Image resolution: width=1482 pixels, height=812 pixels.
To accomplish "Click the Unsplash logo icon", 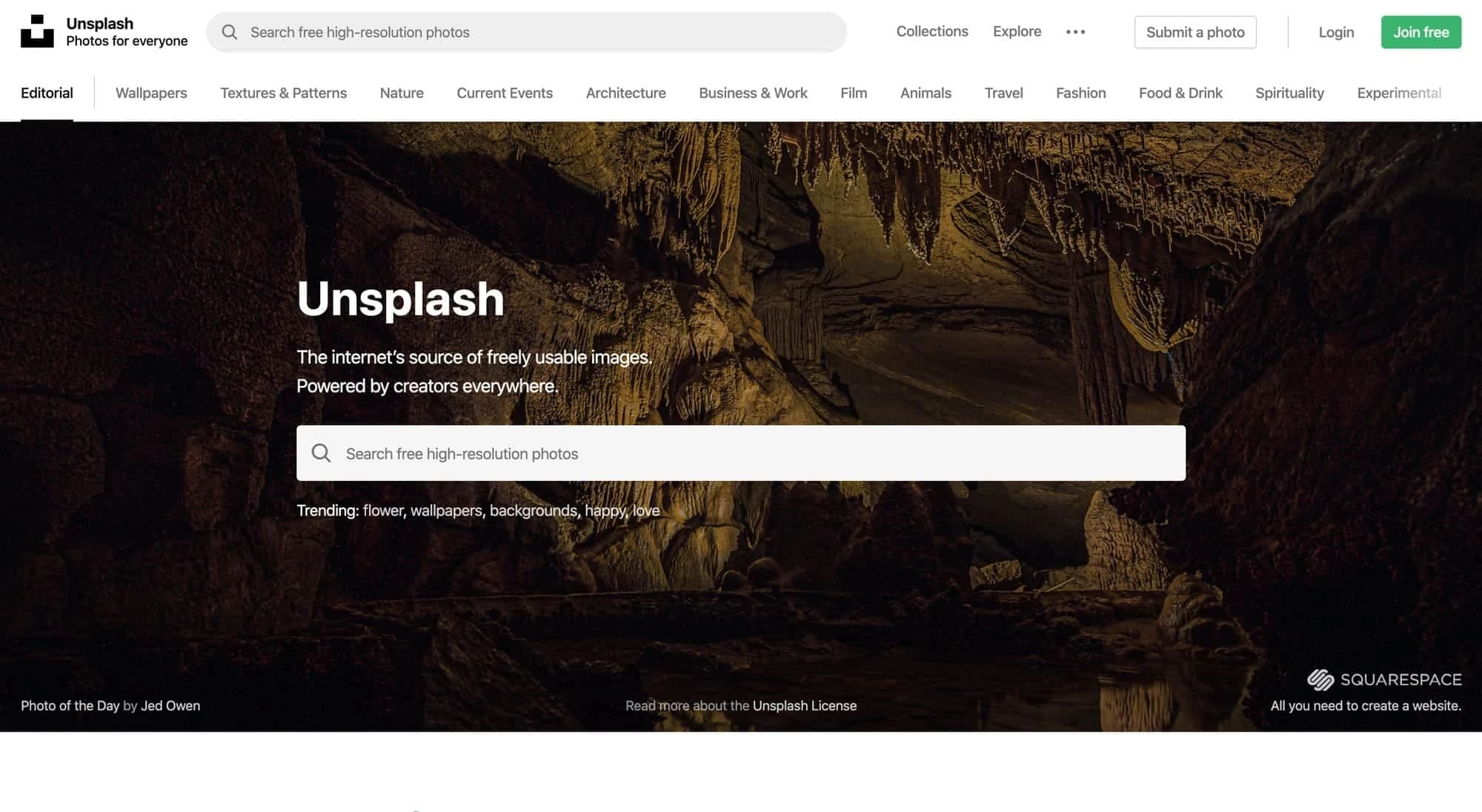I will (37, 32).
